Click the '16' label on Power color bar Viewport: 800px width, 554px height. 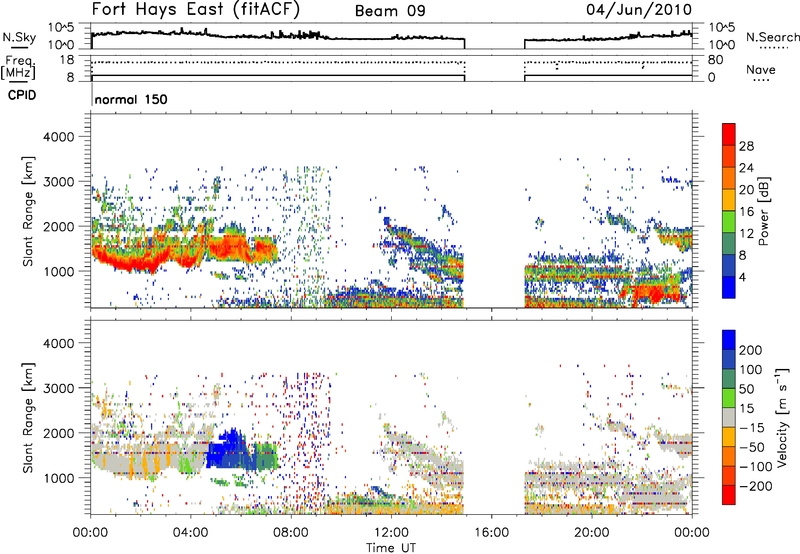(746, 212)
